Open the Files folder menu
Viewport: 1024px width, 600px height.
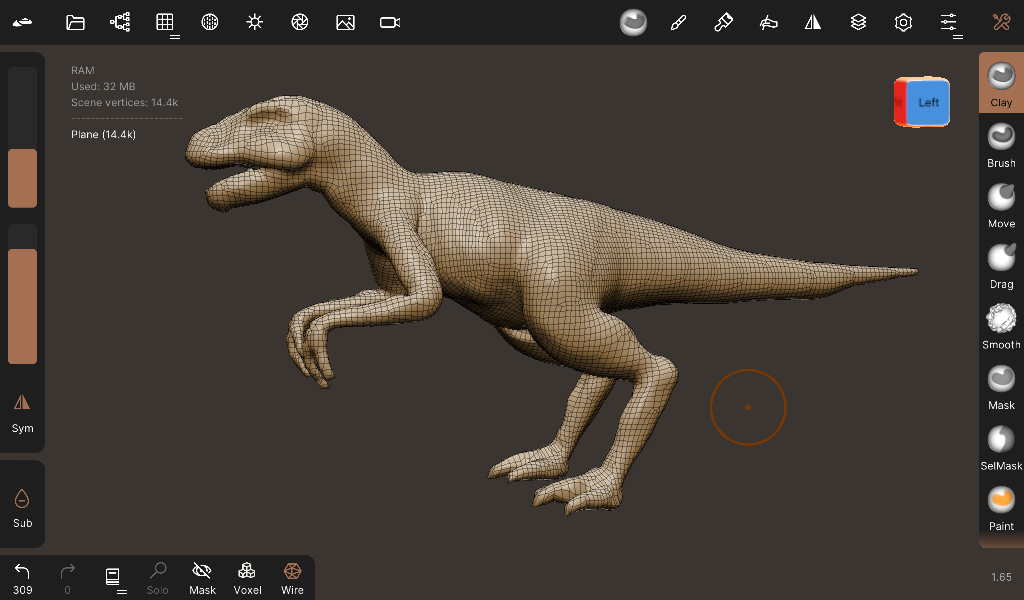tap(75, 22)
